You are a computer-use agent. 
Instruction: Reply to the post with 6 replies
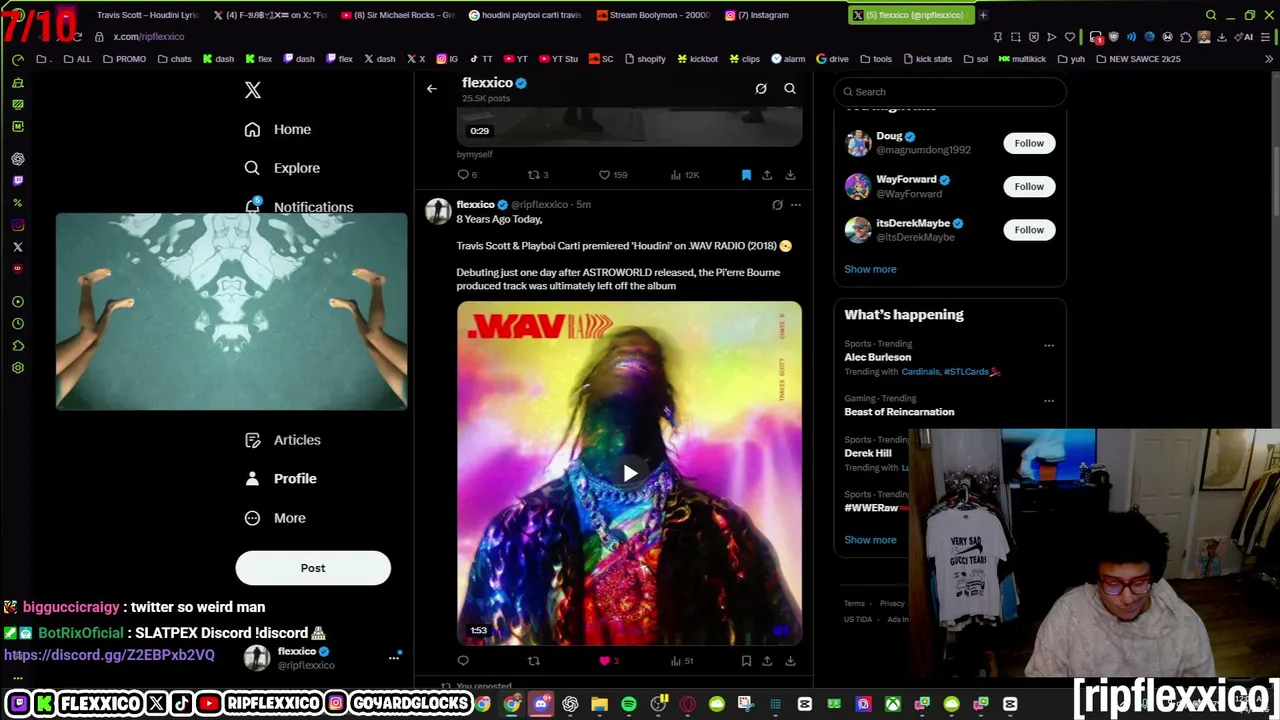point(466,175)
